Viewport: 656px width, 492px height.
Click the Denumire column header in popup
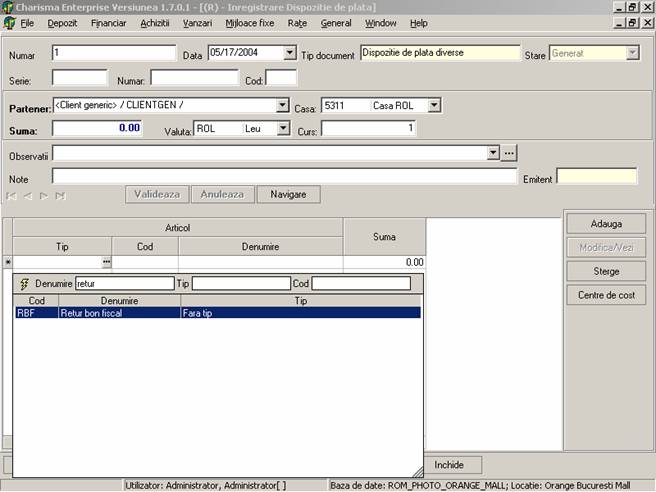(120, 301)
